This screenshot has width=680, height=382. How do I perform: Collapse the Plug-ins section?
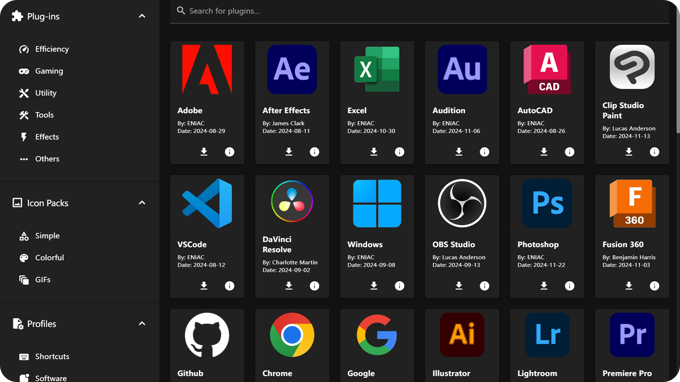click(142, 16)
